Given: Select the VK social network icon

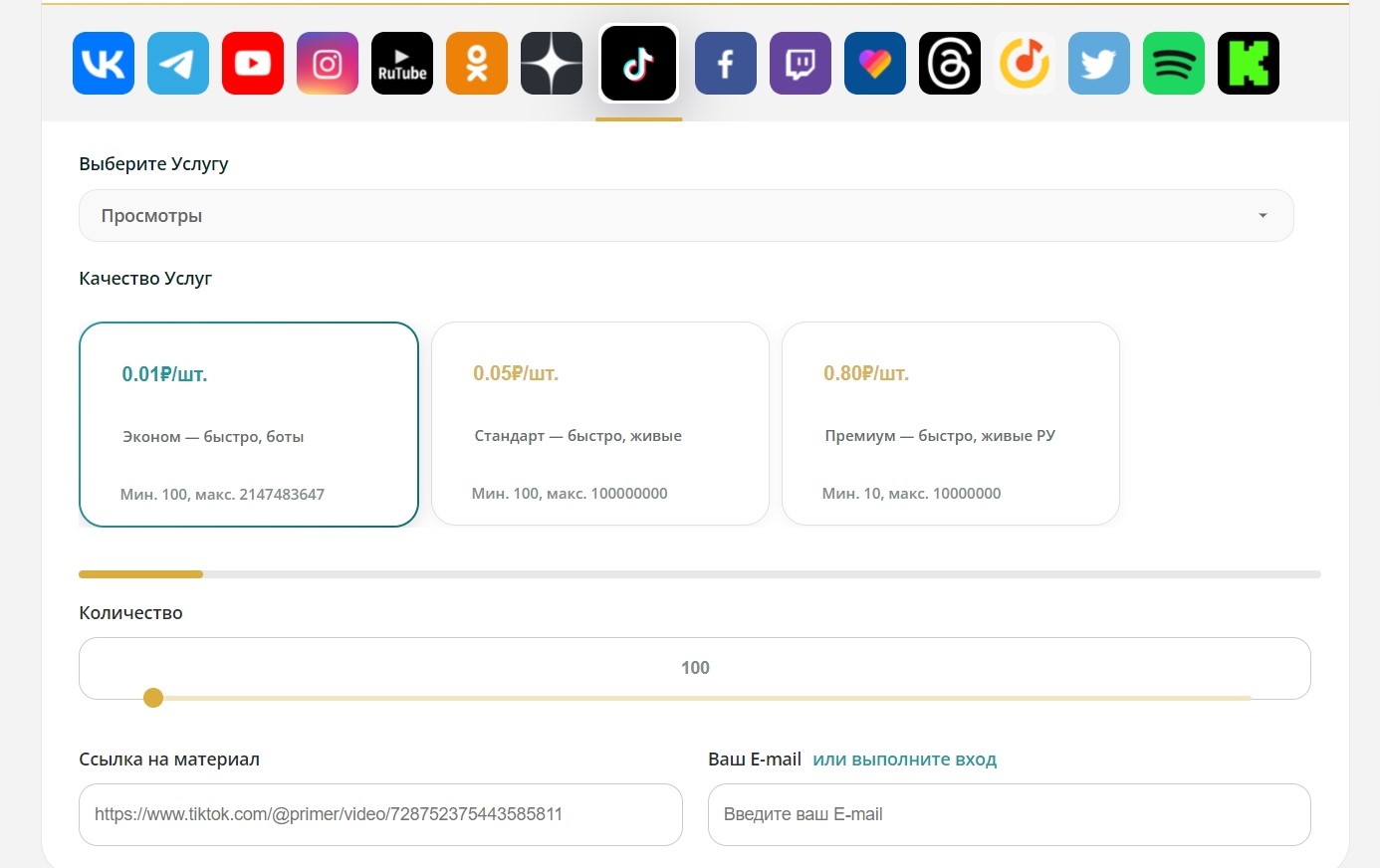Looking at the screenshot, I should (104, 64).
